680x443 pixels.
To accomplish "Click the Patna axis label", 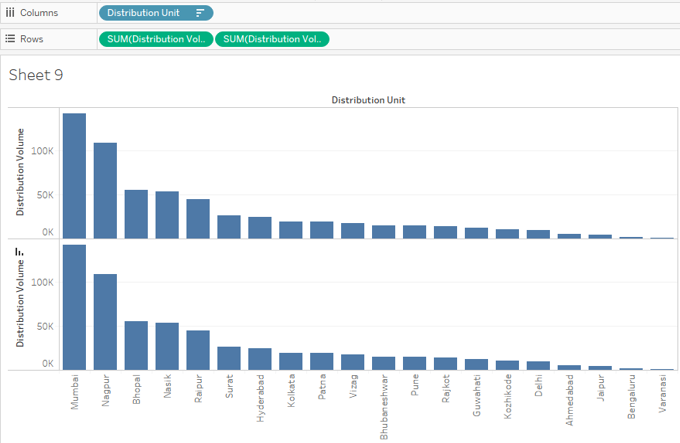I will click(322, 387).
